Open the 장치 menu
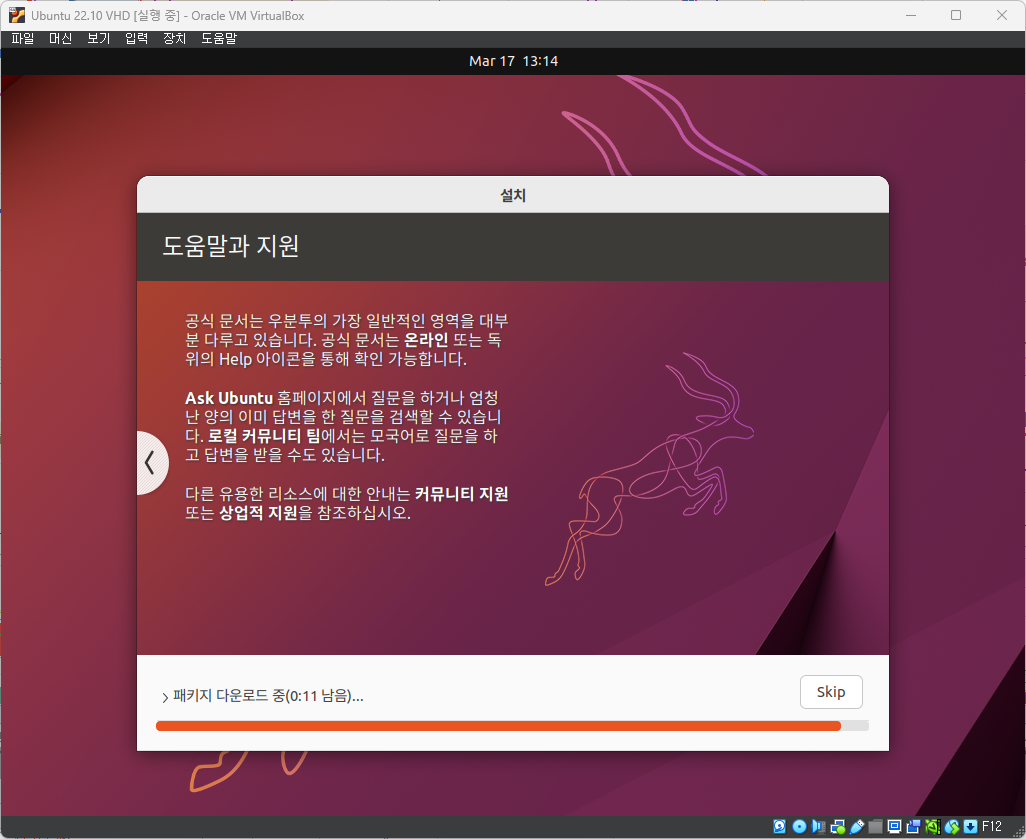 (174, 38)
